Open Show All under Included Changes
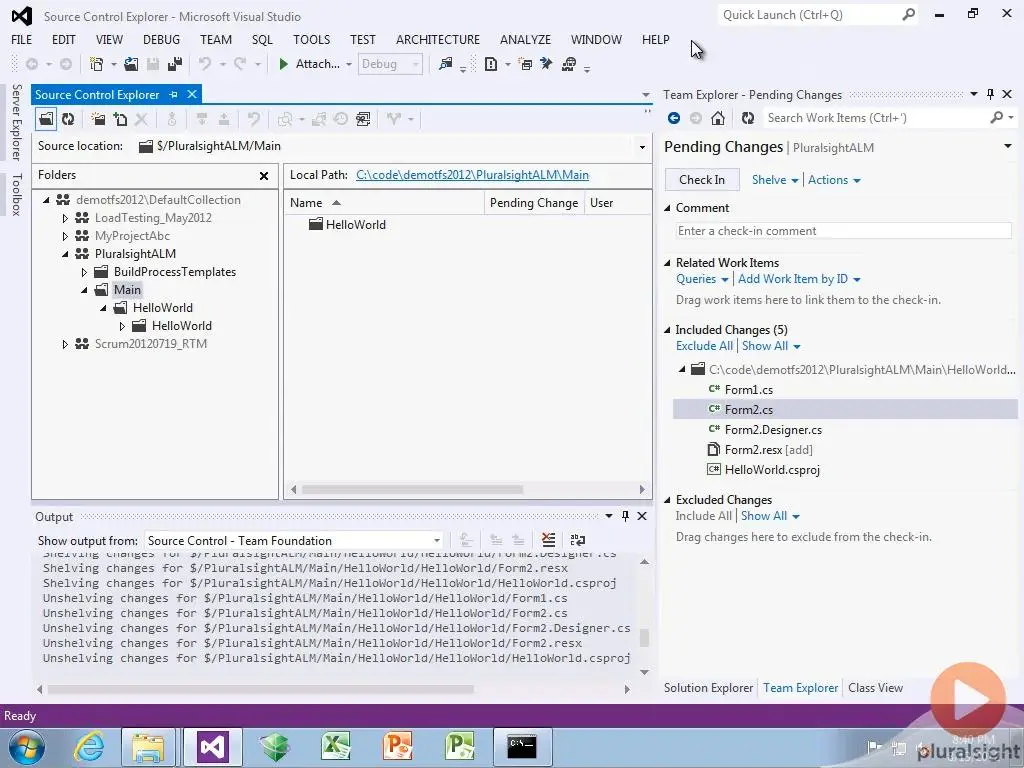This screenshot has width=1024, height=768. pos(771,346)
